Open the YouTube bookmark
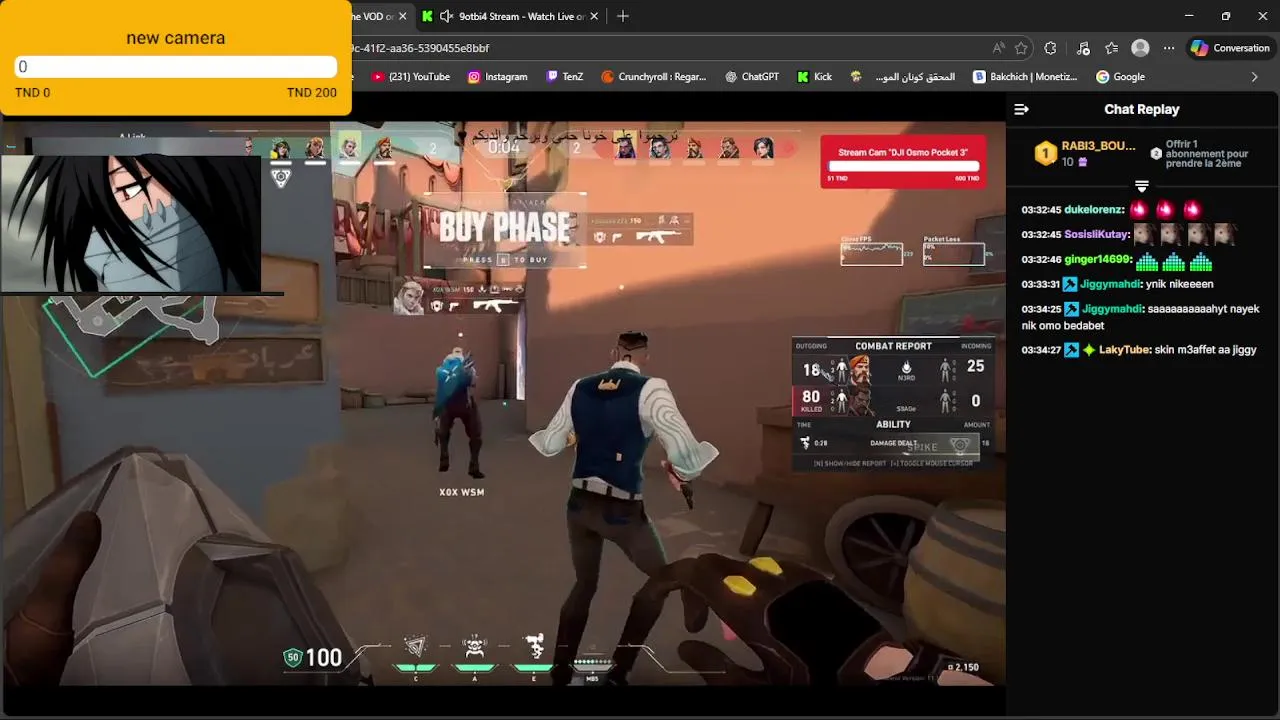1280x720 pixels. pos(411,77)
